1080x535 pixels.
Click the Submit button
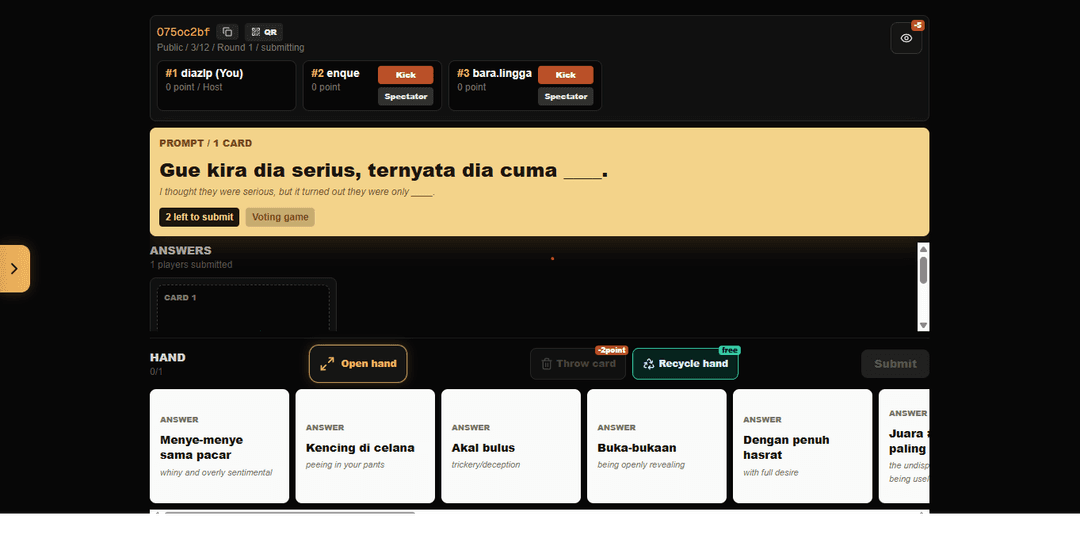pos(895,364)
